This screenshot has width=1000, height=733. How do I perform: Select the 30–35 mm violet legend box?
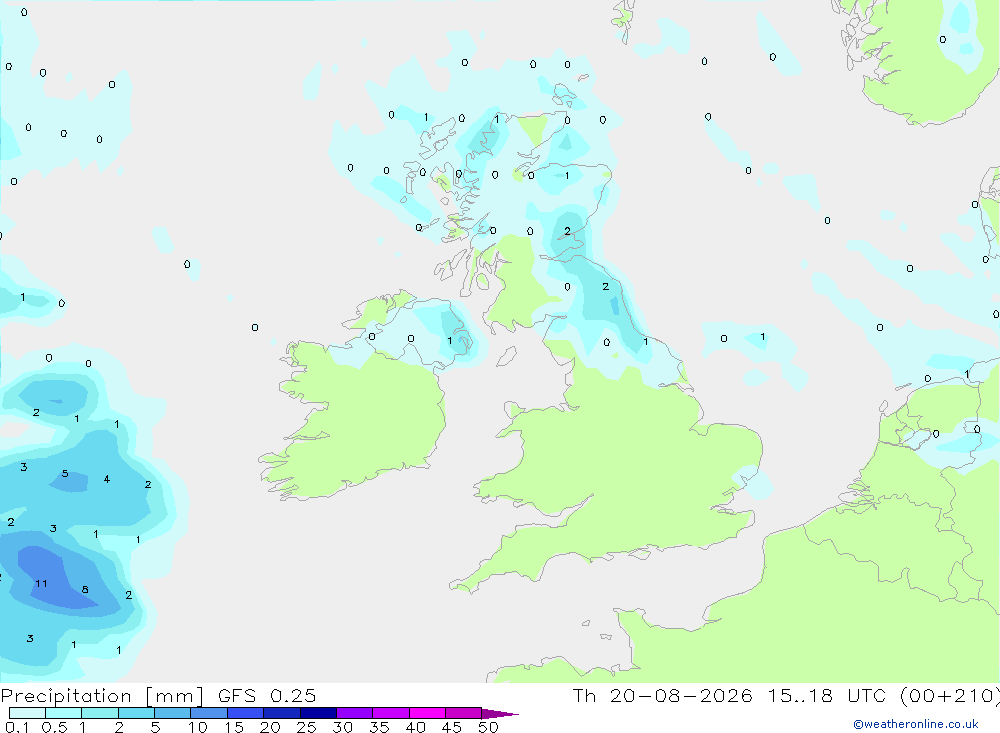(x=355, y=713)
